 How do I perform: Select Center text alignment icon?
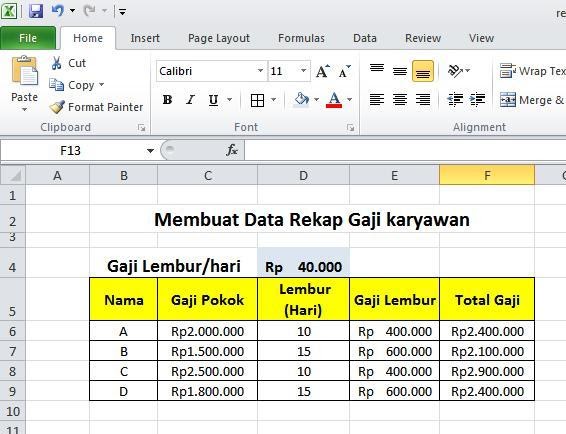400,99
